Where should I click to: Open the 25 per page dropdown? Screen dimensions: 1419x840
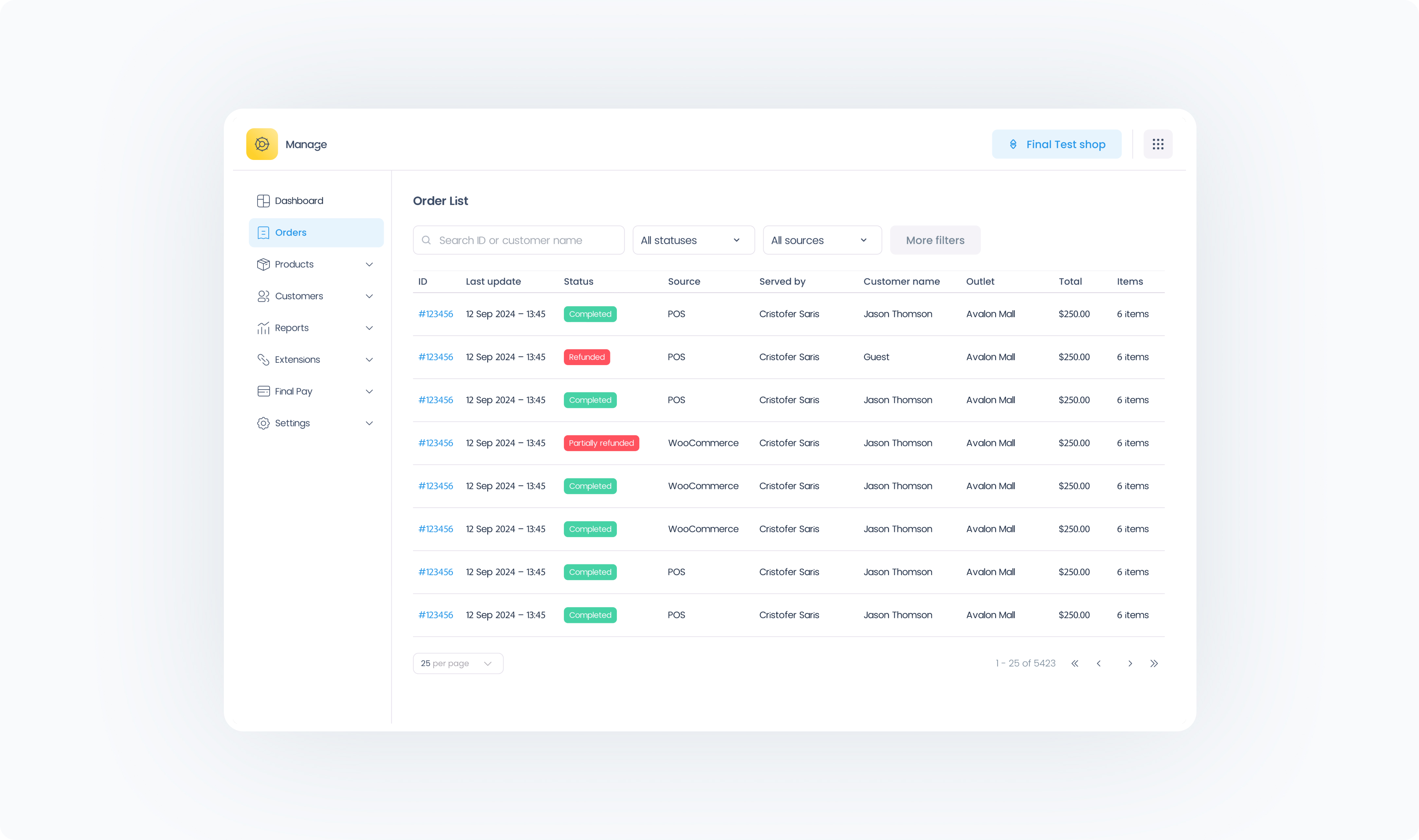coord(458,663)
